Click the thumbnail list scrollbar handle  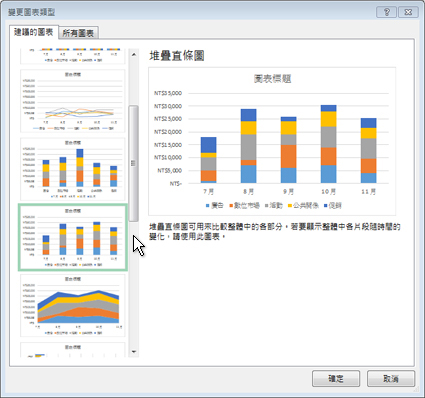coord(134,163)
